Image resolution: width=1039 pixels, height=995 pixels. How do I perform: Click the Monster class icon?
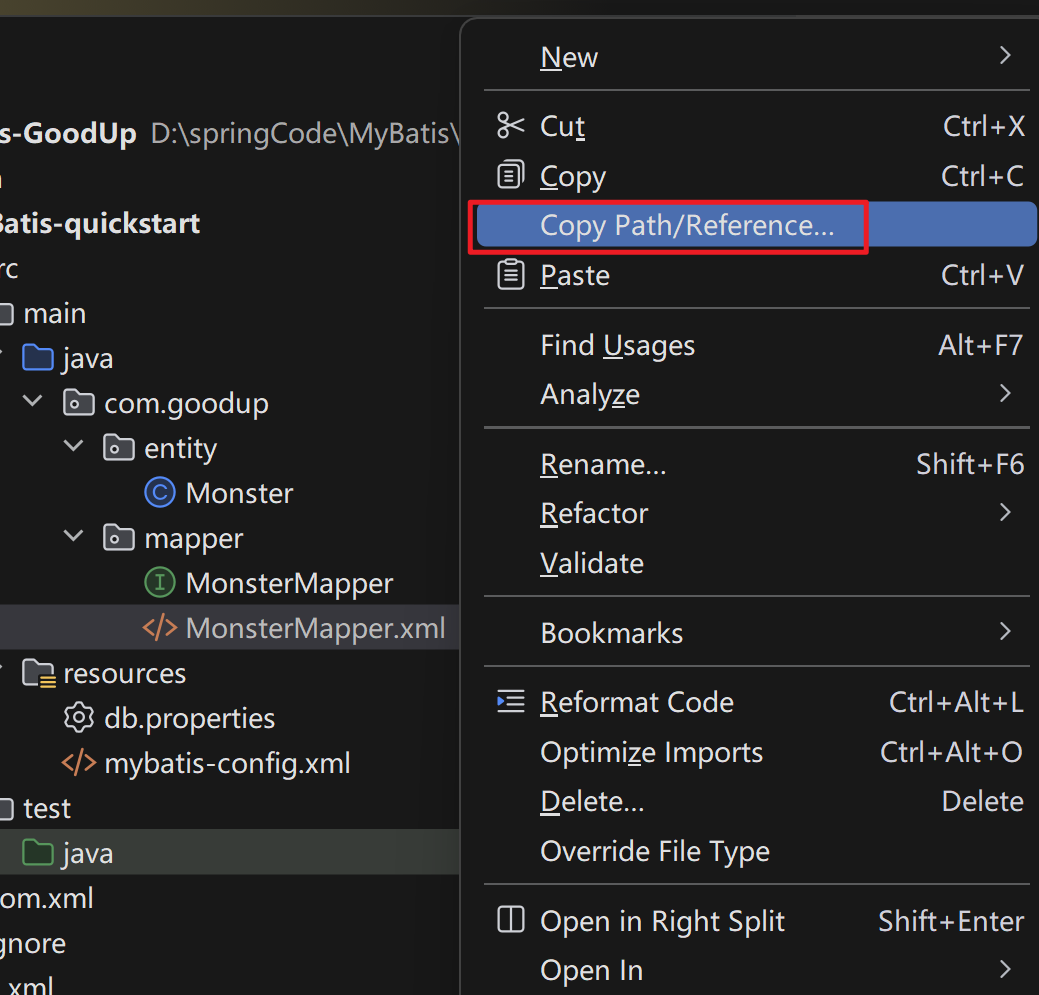point(159,493)
